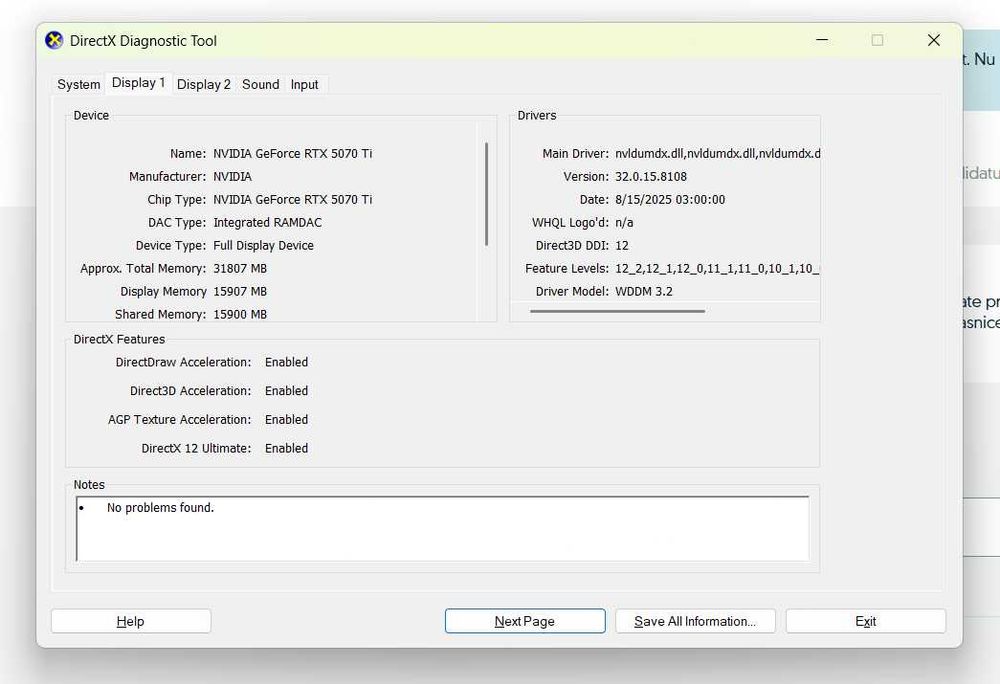Select the Display 1 tab
The image size is (1000, 684).
[138, 83]
